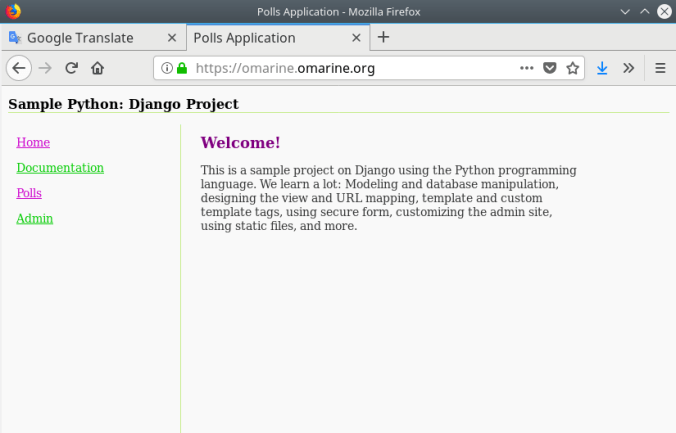
Task: Expand more tools overflow chevron
Action: pos(628,68)
